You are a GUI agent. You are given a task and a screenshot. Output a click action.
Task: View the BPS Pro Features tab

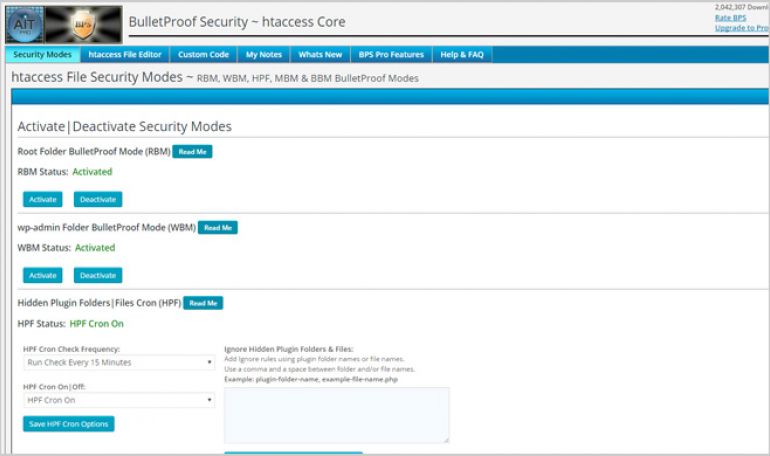tap(391, 54)
